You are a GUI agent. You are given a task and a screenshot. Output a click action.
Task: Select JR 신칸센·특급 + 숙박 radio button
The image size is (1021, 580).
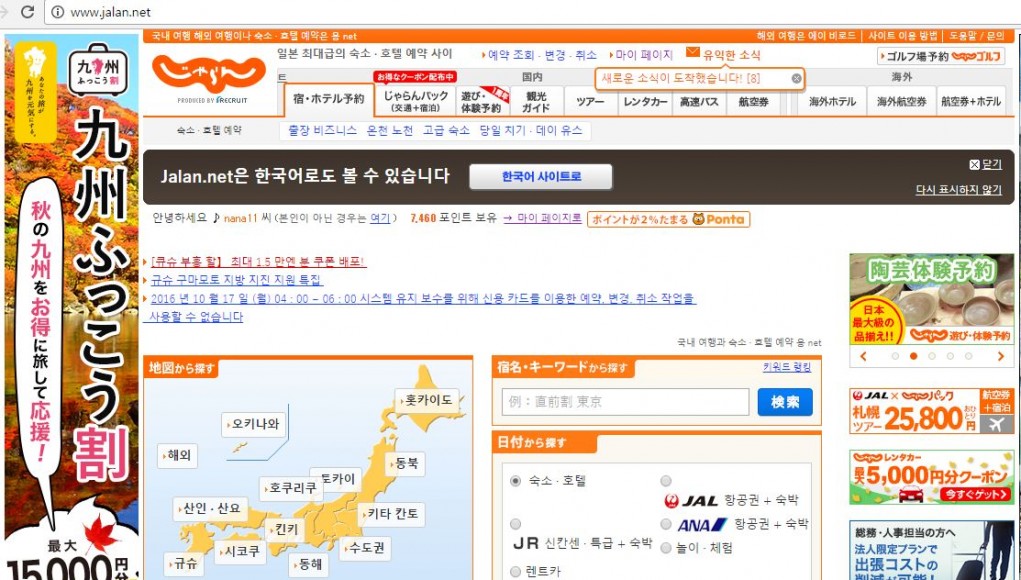click(516, 524)
